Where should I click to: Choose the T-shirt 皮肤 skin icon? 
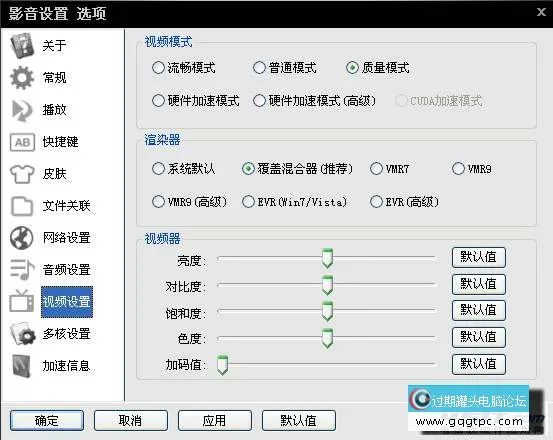[22, 174]
